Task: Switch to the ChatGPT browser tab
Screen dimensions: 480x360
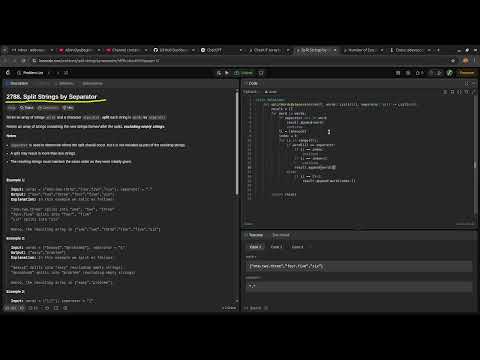Action: [220, 50]
